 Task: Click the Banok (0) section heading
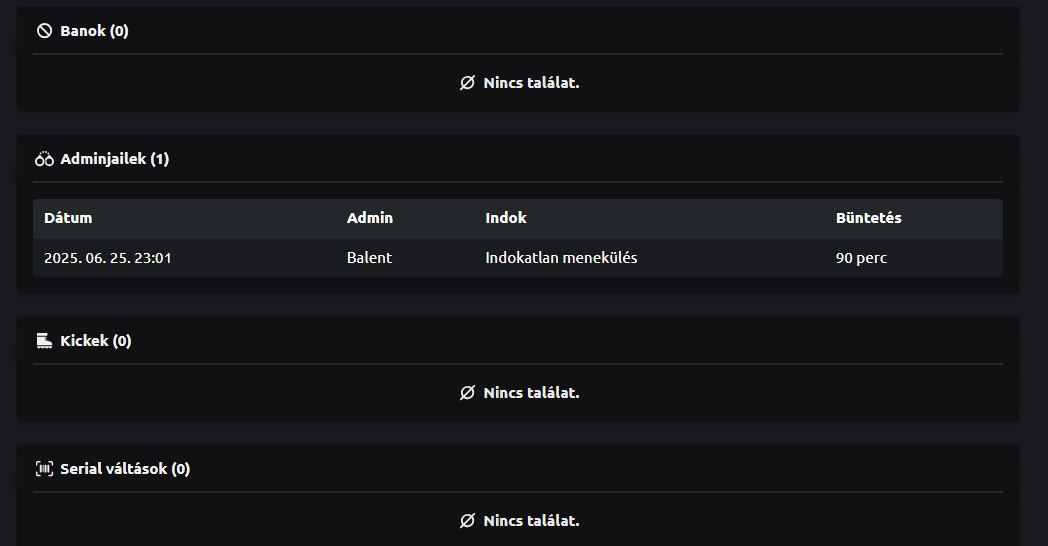94,31
